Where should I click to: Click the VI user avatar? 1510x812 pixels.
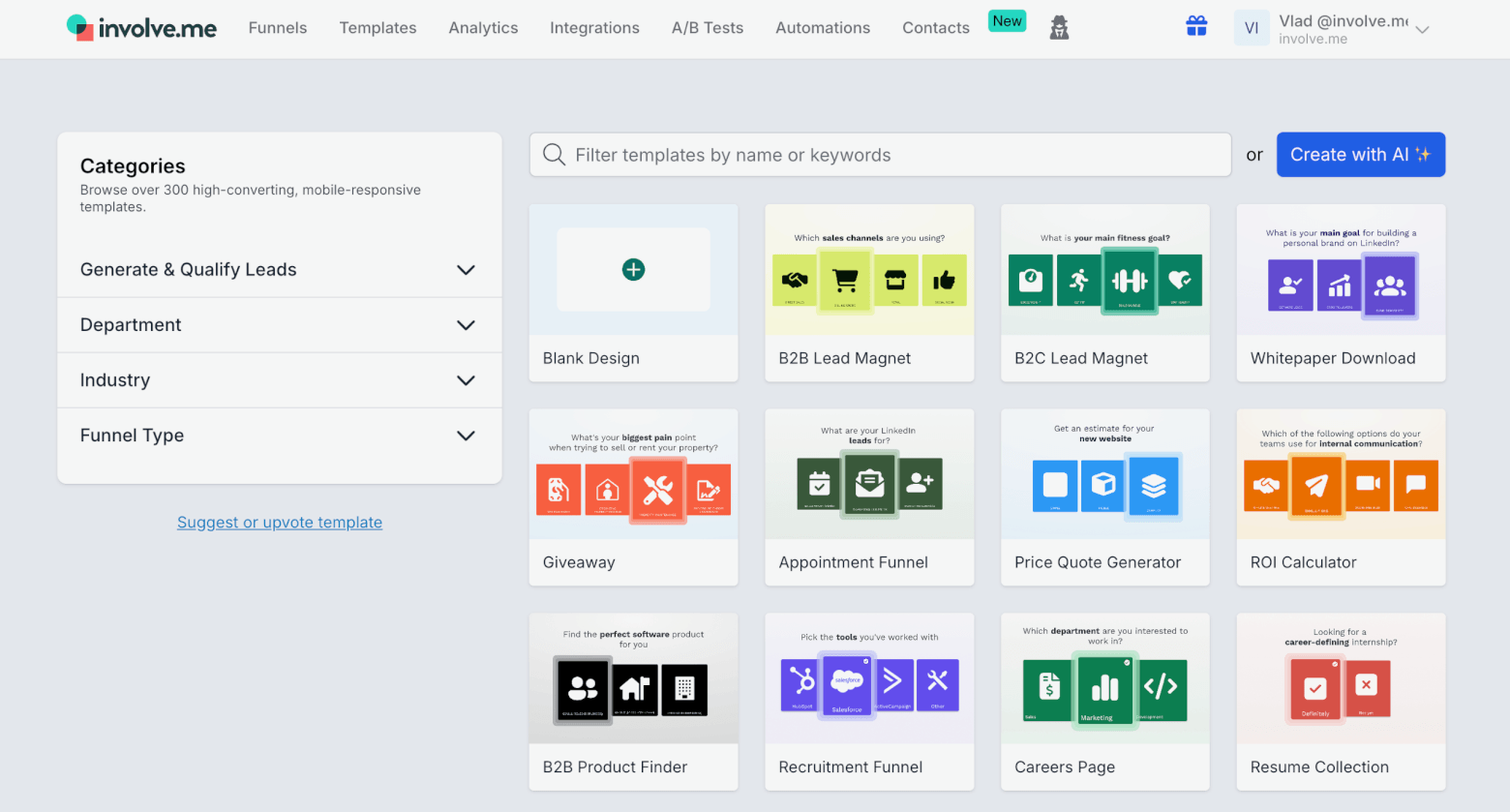(1251, 28)
